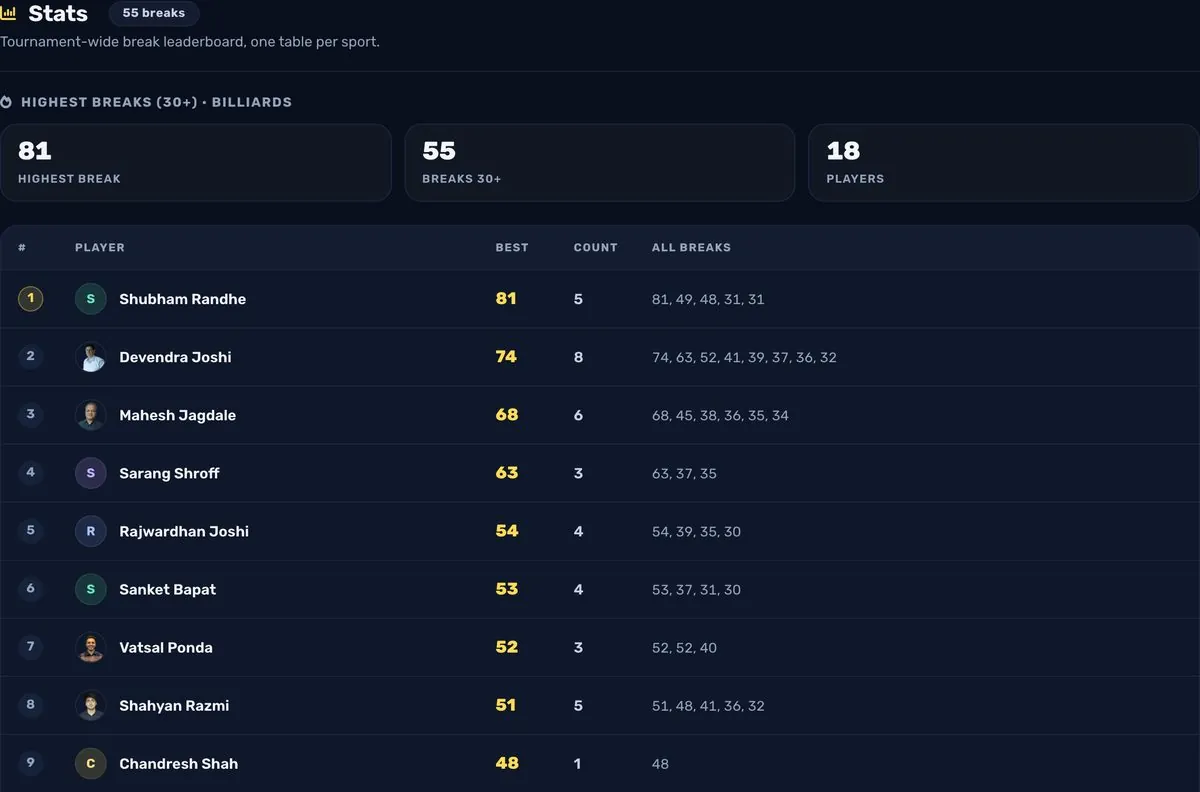The width and height of the screenshot is (1200, 792).
Task: Click count 1 in Chandresh Shah row
Action: coord(578,763)
